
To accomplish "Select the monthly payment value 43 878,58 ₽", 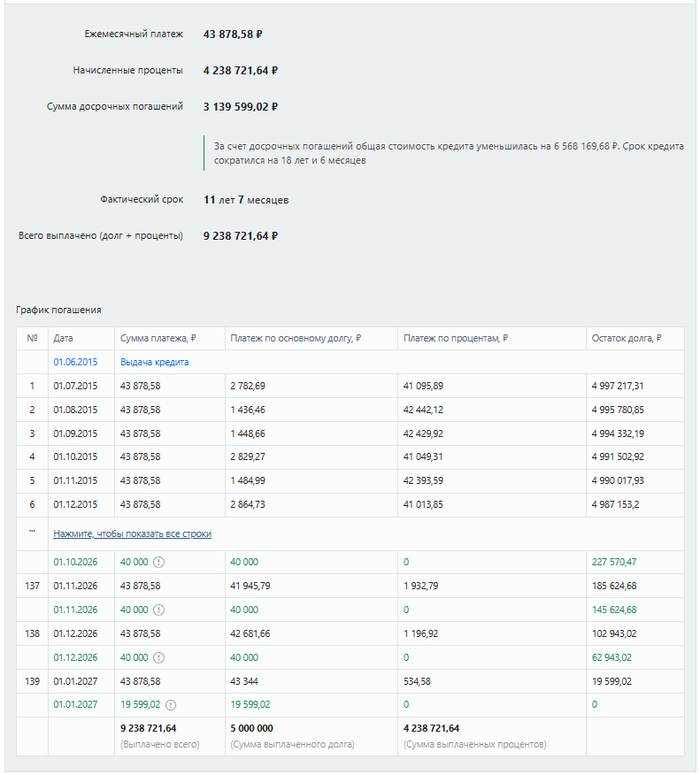I will 233,34.
